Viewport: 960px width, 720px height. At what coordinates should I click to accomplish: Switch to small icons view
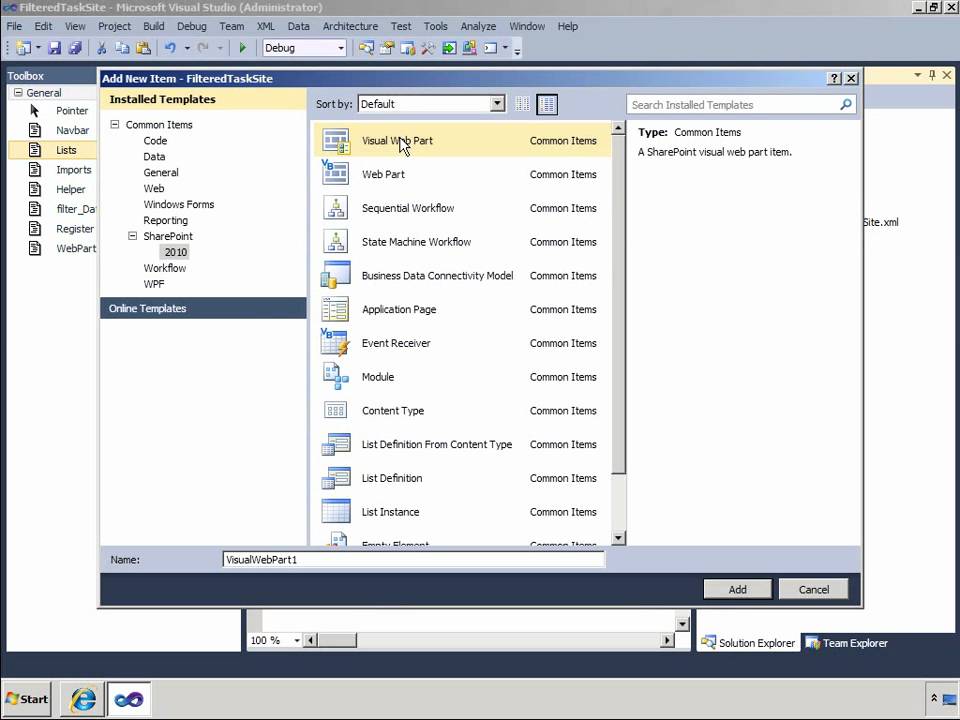point(522,104)
